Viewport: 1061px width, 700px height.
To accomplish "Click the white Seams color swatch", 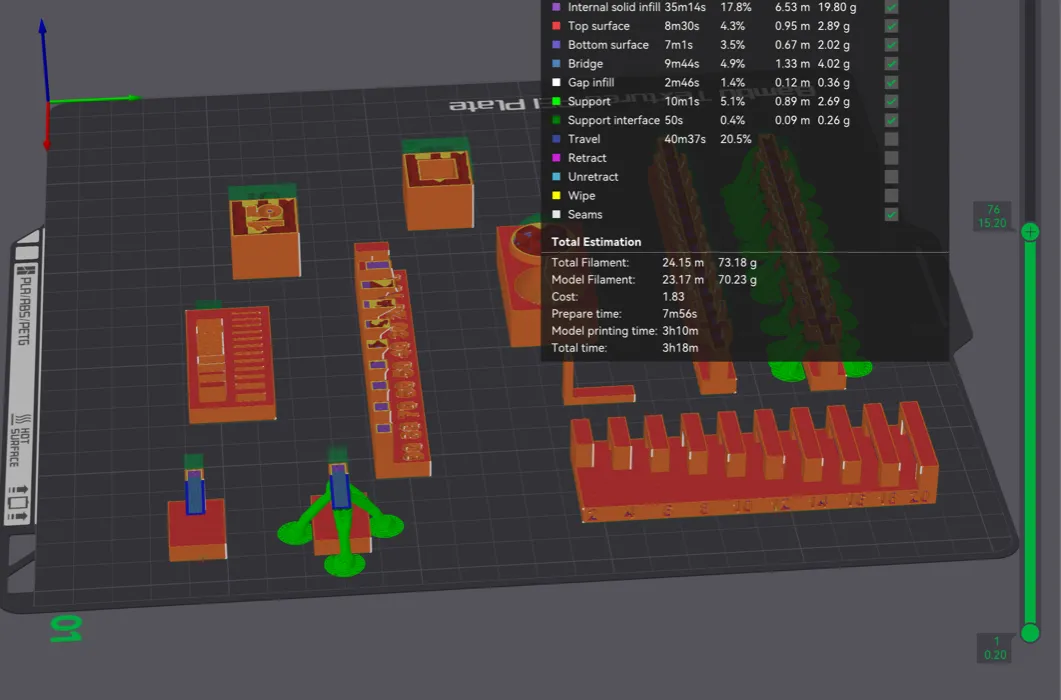I will click(x=556, y=215).
